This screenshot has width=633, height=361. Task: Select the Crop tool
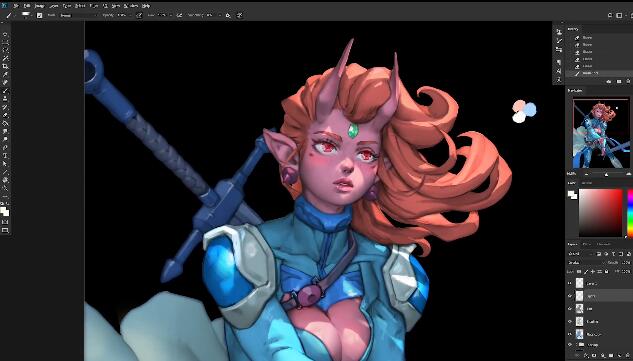(x=5, y=66)
